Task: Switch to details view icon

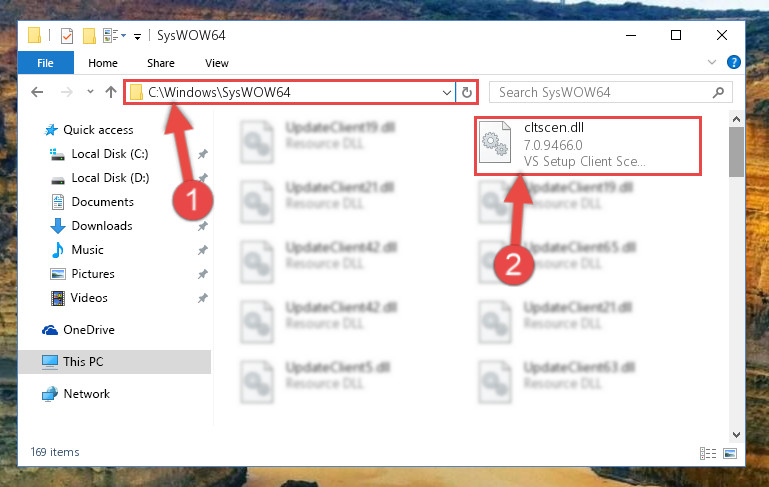Action: [708, 453]
